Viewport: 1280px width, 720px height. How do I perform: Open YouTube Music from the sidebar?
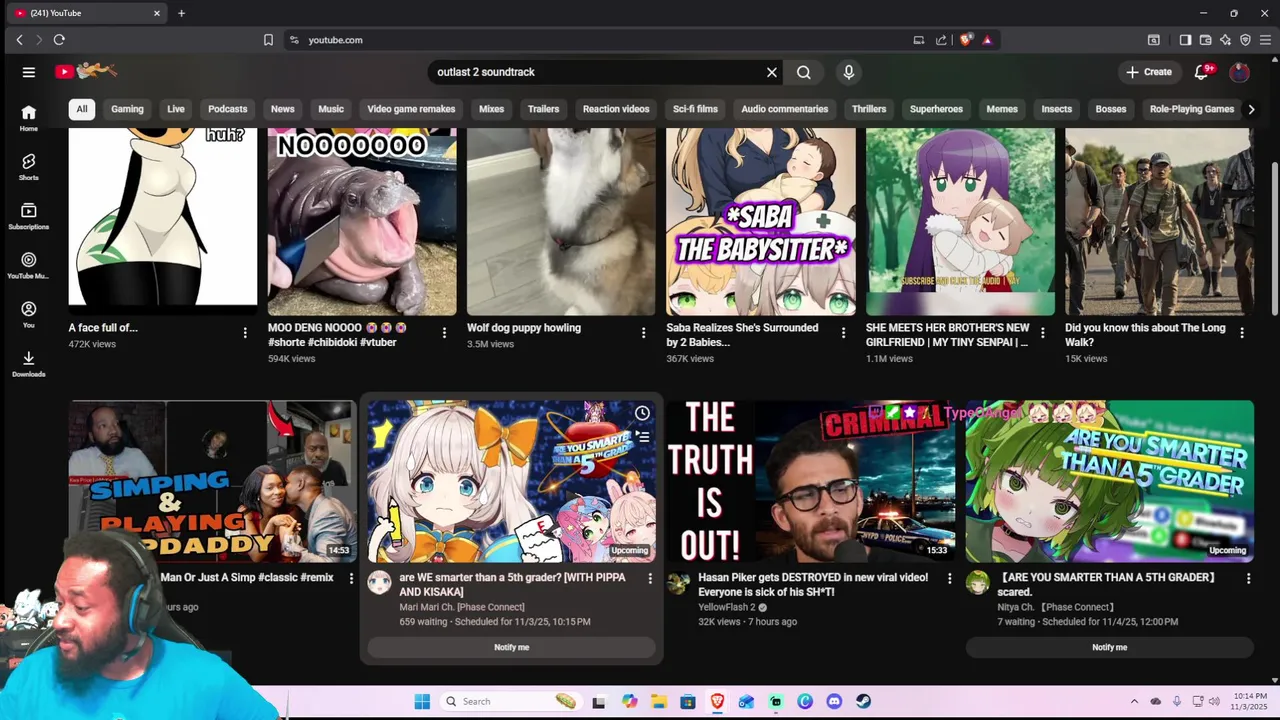(28, 265)
